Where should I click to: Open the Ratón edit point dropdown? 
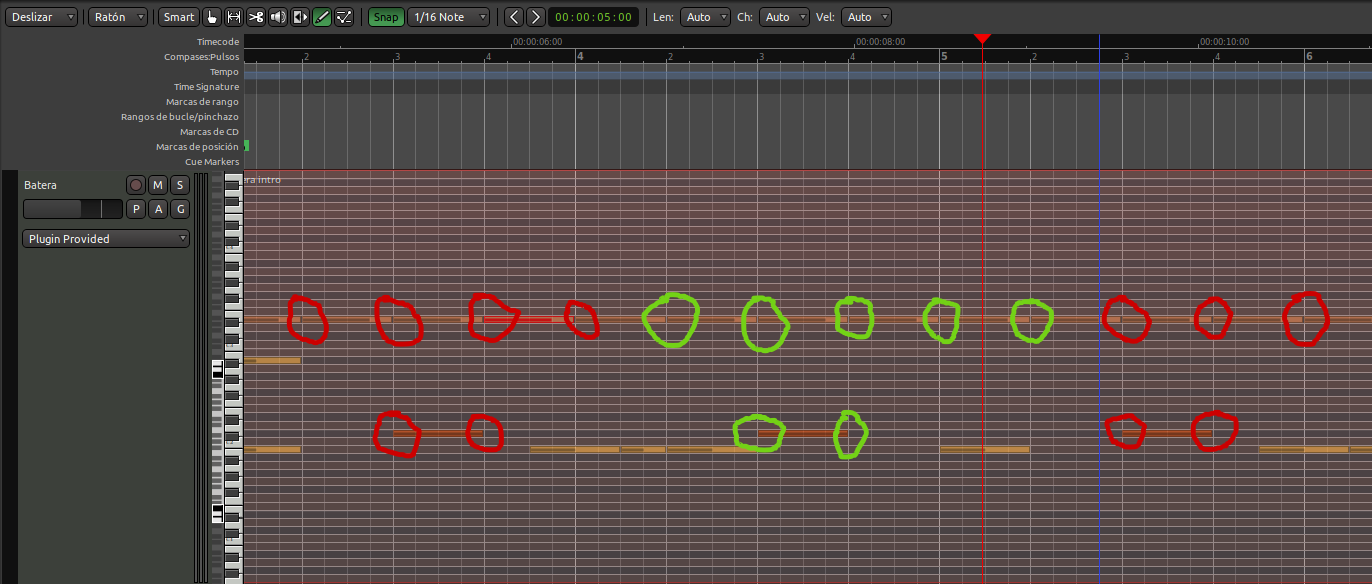pyautogui.click(x=118, y=17)
